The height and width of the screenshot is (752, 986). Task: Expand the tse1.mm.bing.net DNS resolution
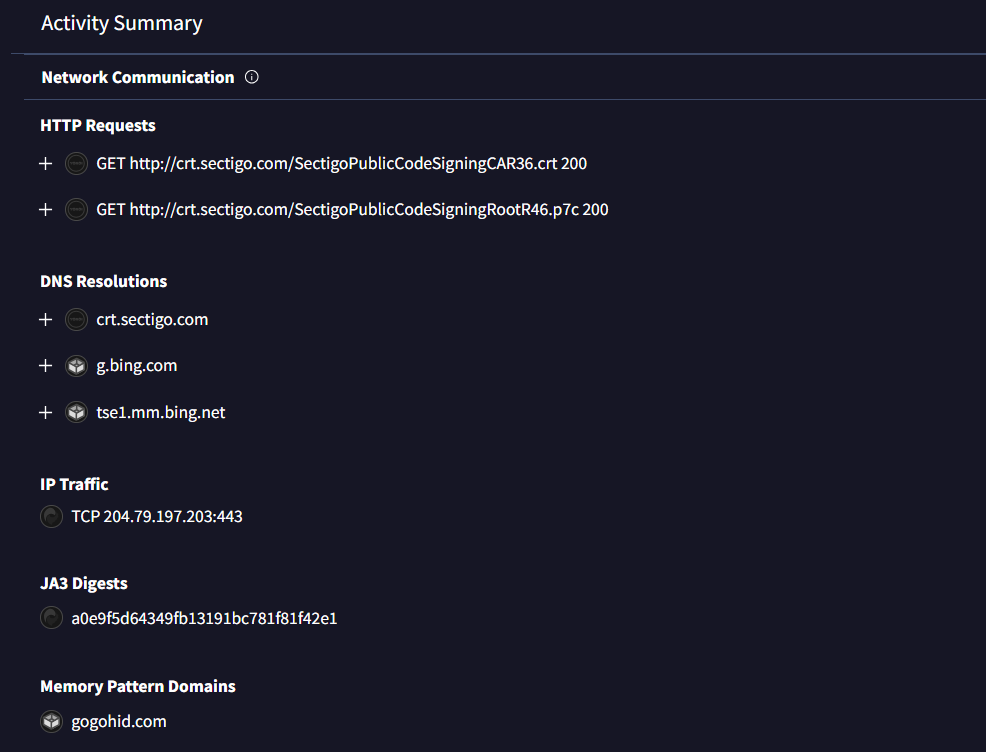coord(45,412)
